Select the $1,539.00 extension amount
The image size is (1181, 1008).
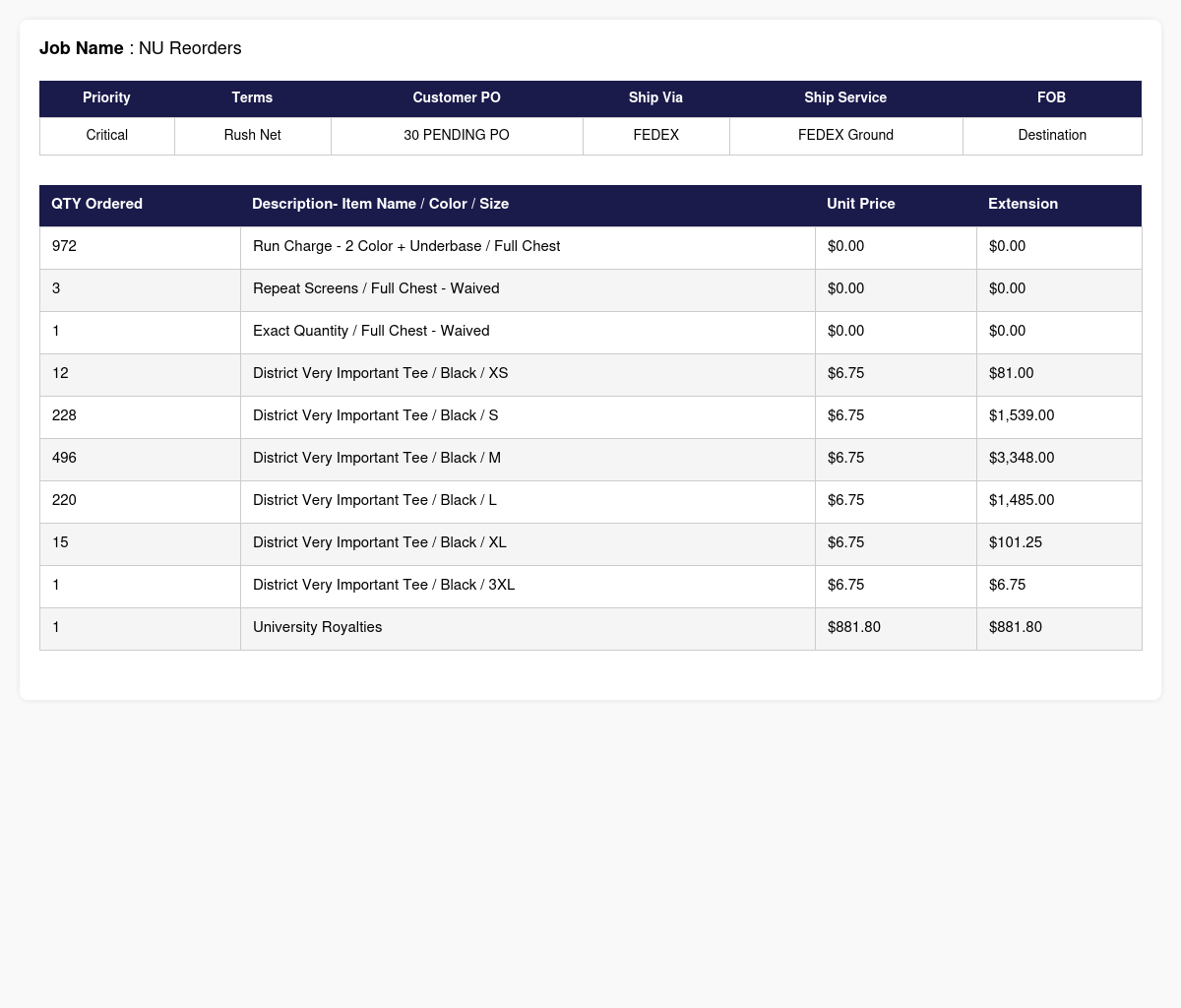1022,416
